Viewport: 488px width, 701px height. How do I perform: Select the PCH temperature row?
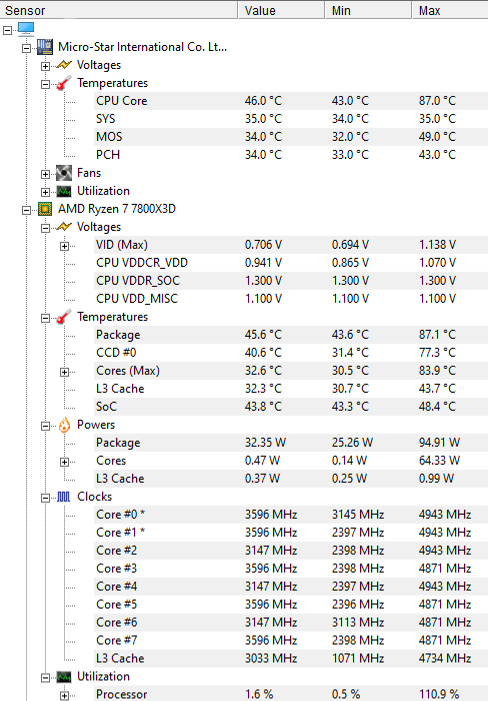[291, 155]
